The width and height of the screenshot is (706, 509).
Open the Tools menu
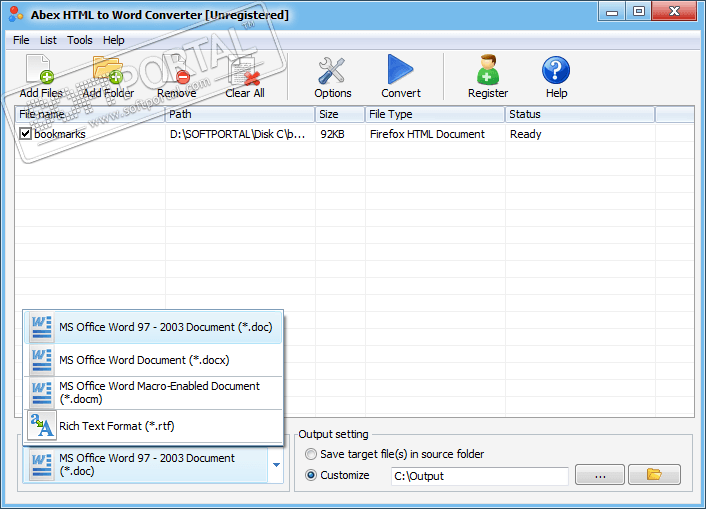pyautogui.click(x=80, y=40)
